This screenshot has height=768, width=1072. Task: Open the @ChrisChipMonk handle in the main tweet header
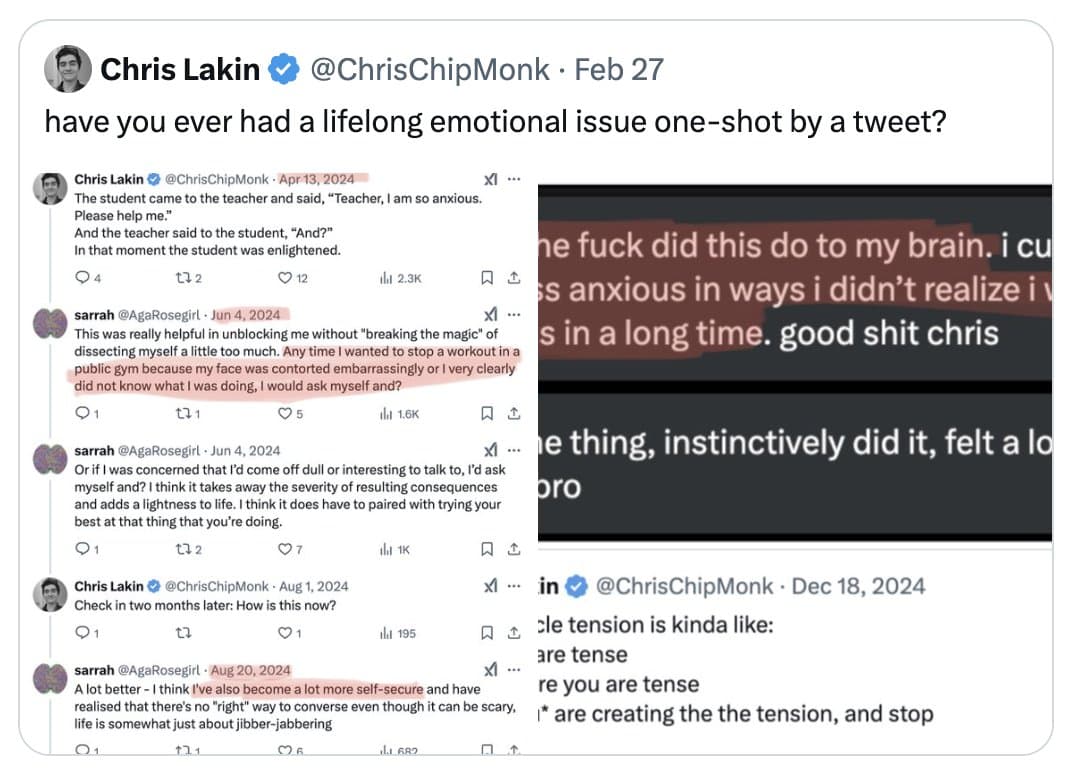tap(430, 69)
